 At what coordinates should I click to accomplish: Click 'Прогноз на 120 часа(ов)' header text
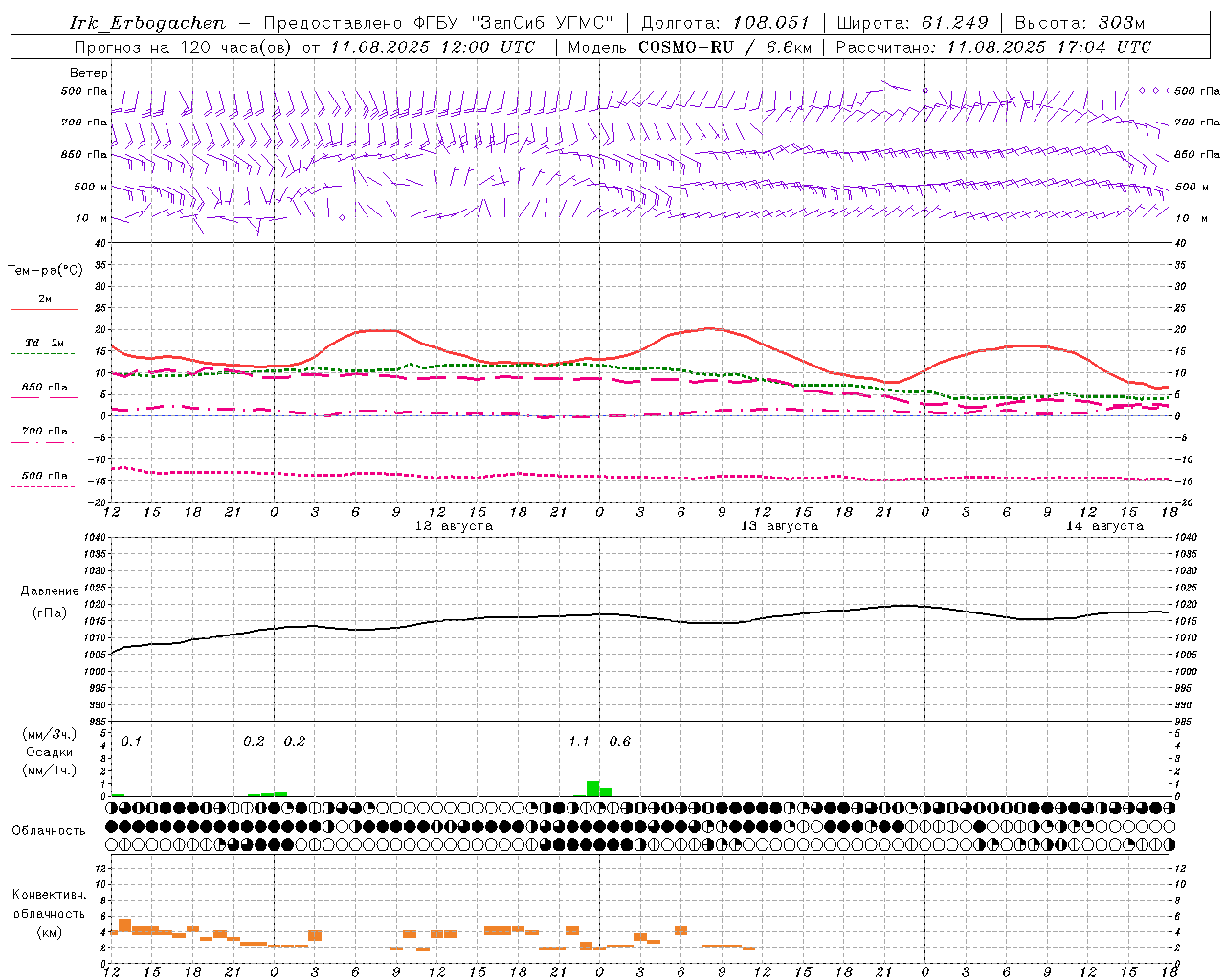tap(184, 47)
